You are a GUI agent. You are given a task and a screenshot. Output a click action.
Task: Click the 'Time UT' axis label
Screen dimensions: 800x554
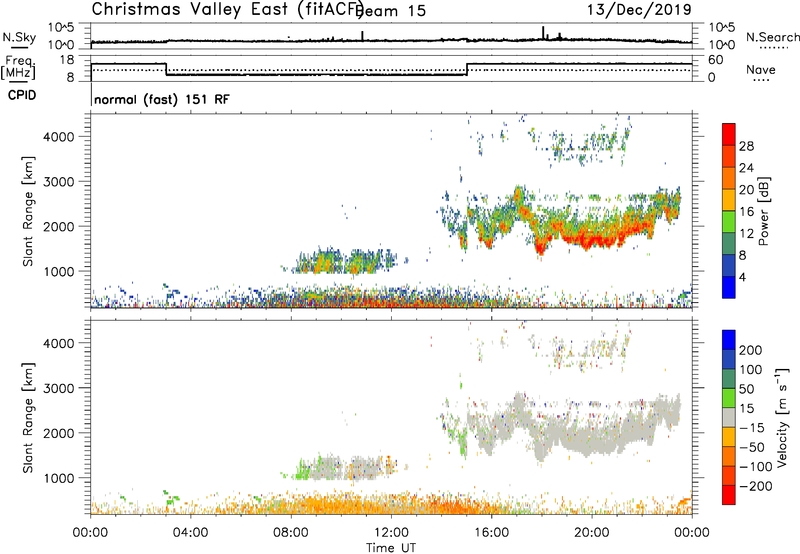click(x=391, y=548)
